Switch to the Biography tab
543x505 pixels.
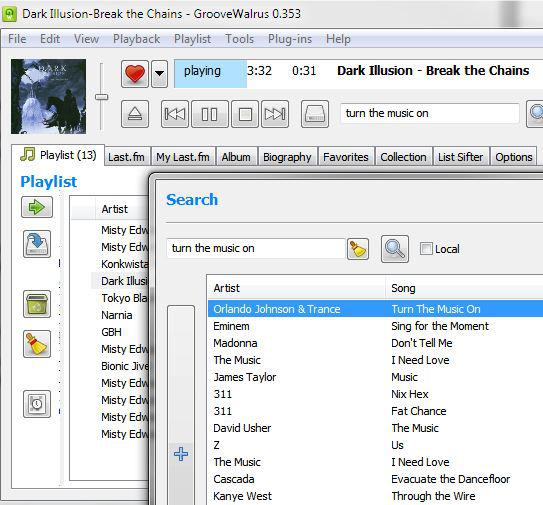click(287, 157)
